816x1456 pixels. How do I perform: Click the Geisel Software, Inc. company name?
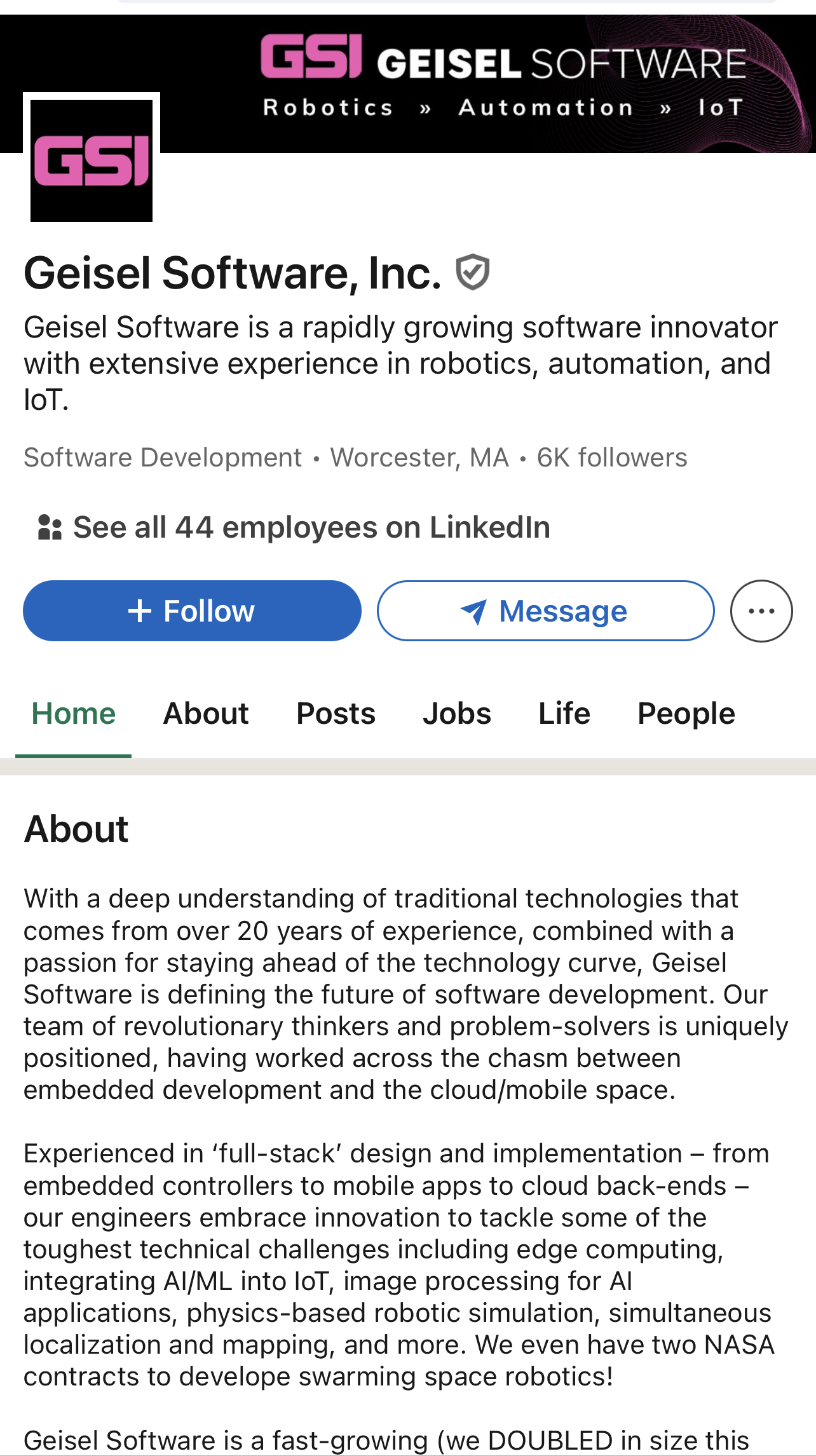[x=233, y=273]
